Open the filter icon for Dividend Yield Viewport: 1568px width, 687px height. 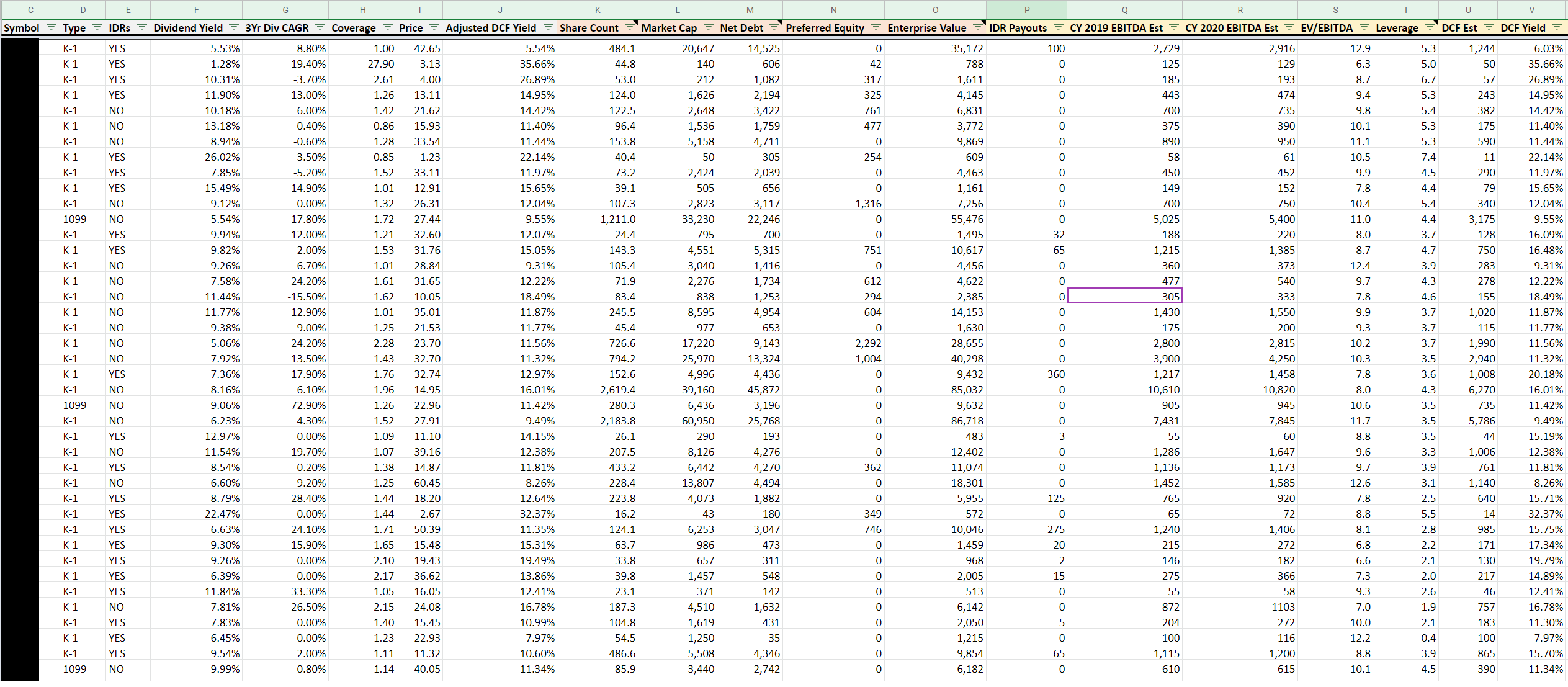click(234, 27)
